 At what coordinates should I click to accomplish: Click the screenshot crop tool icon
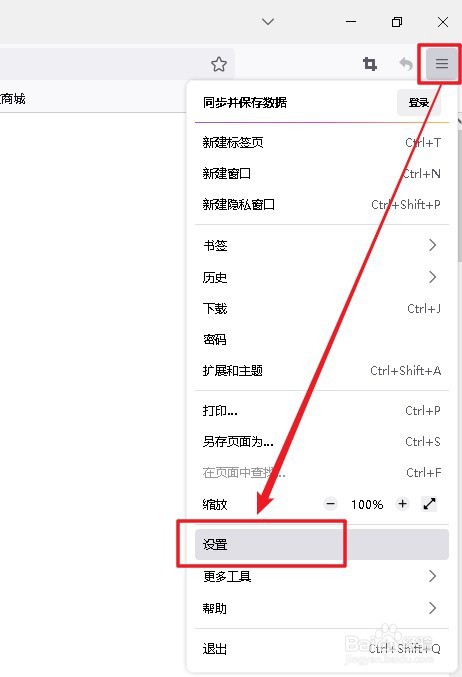(x=370, y=64)
